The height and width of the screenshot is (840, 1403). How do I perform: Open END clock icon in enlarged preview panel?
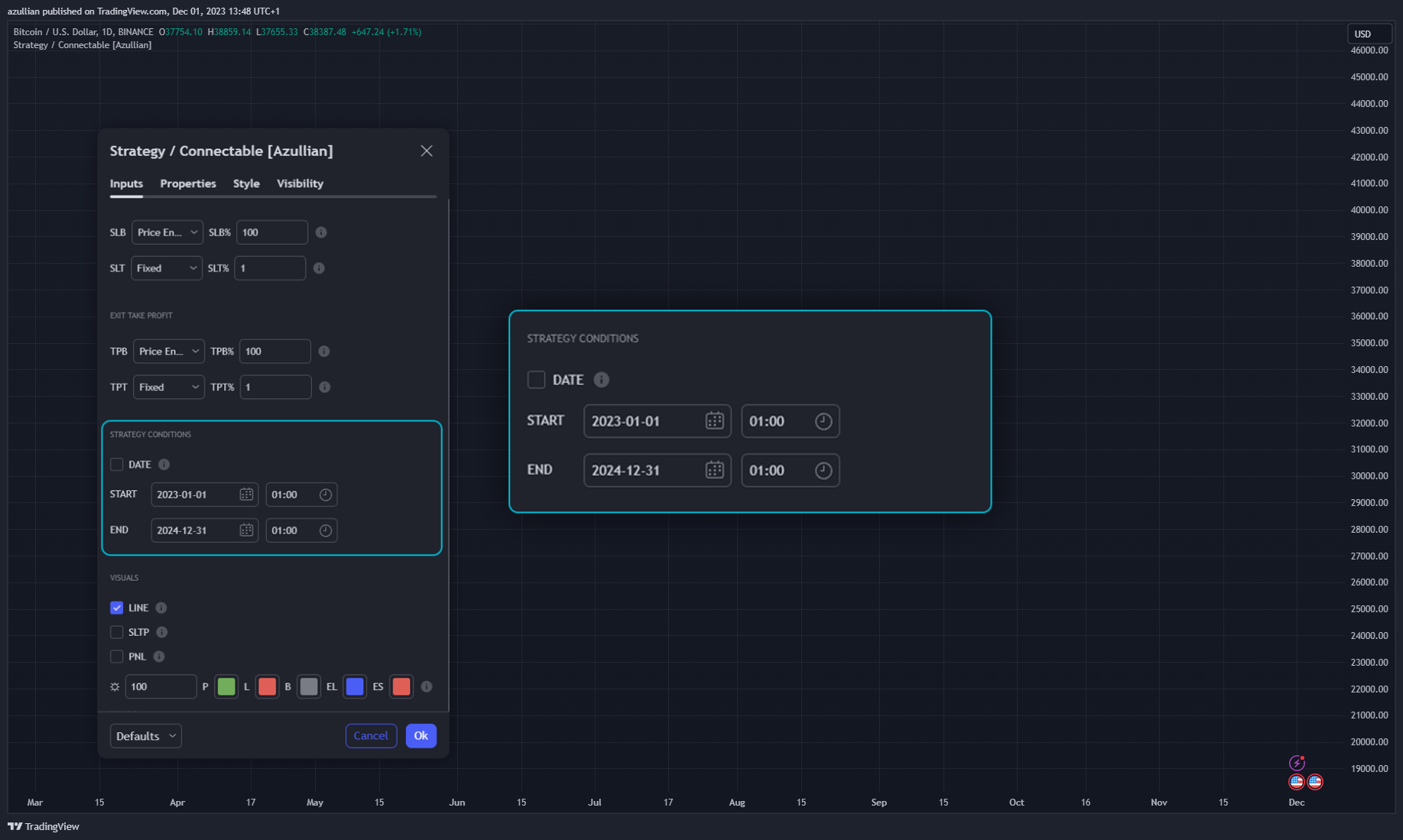point(823,470)
